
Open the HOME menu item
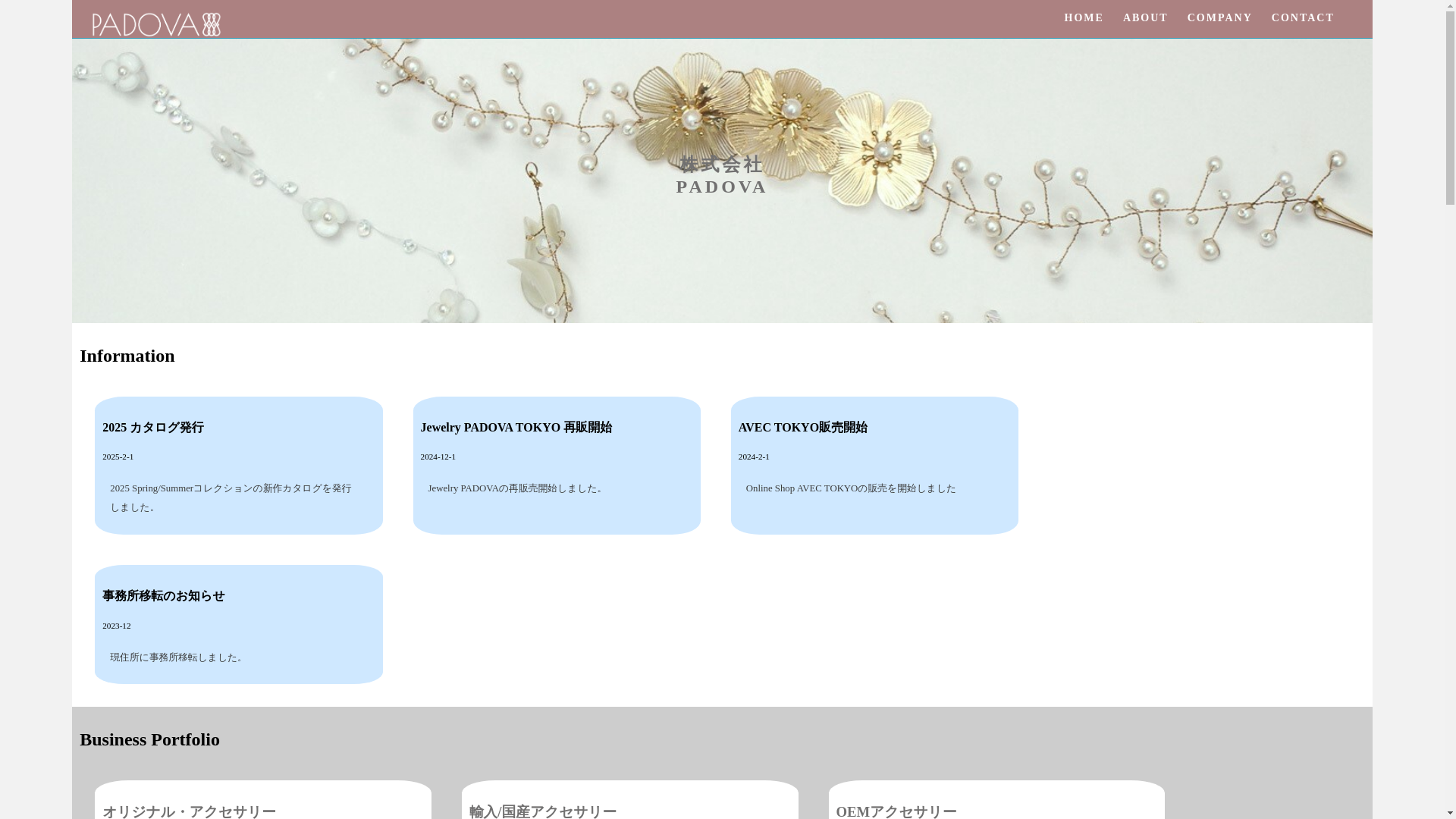pyautogui.click(x=1084, y=17)
